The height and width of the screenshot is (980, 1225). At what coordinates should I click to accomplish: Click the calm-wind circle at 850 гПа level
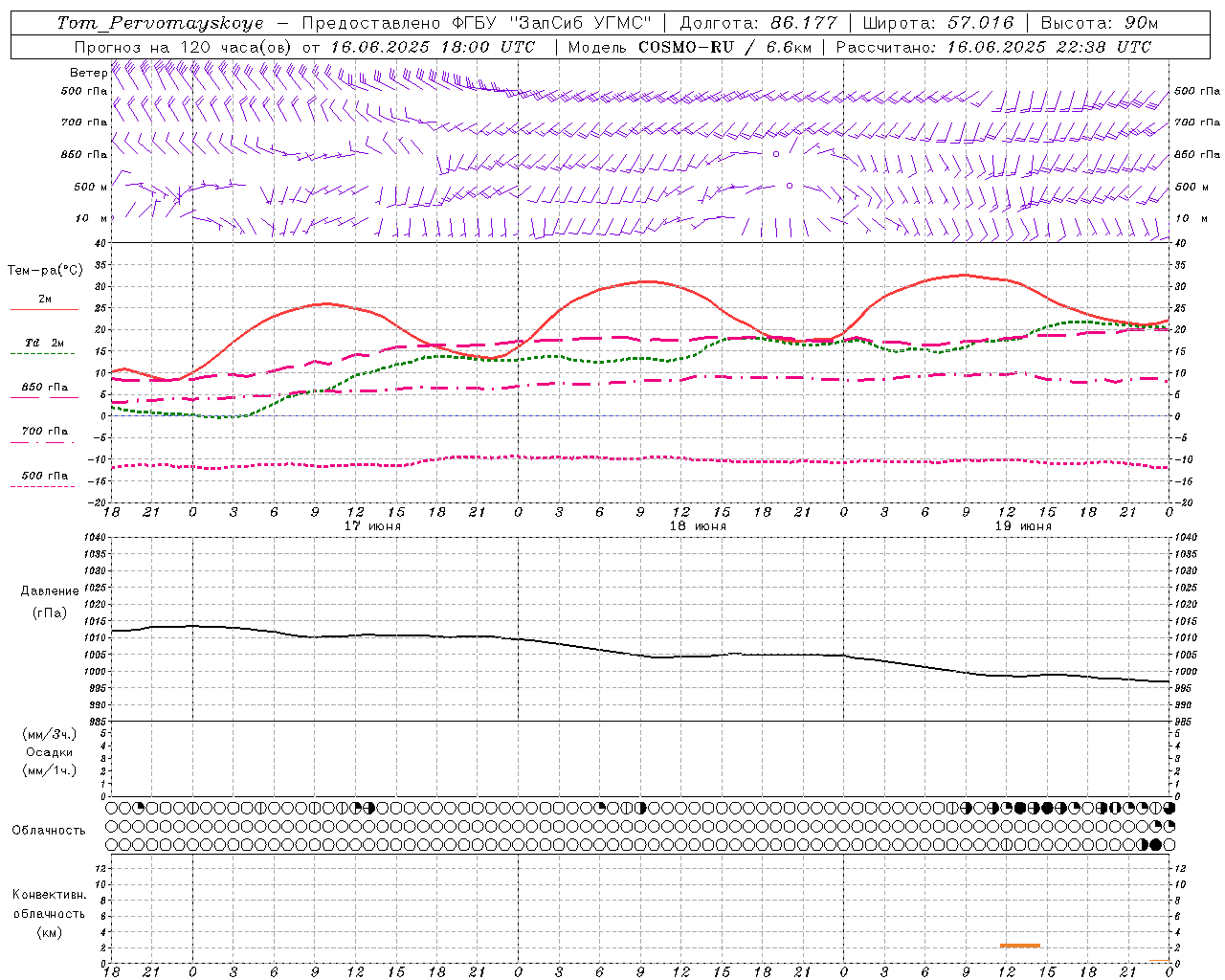pos(776,153)
